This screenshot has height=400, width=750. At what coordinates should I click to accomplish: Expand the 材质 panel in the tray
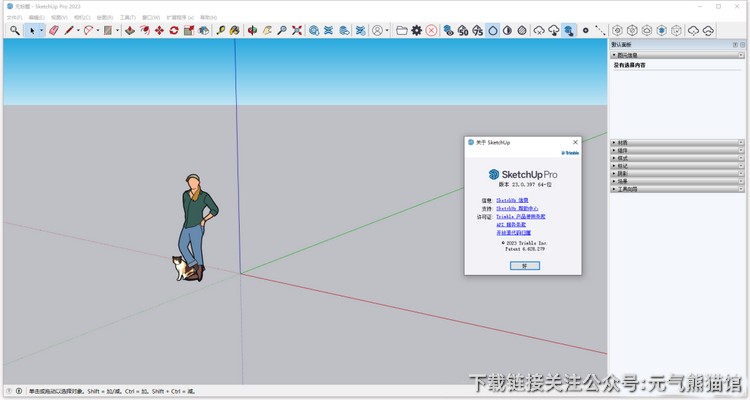click(x=623, y=142)
